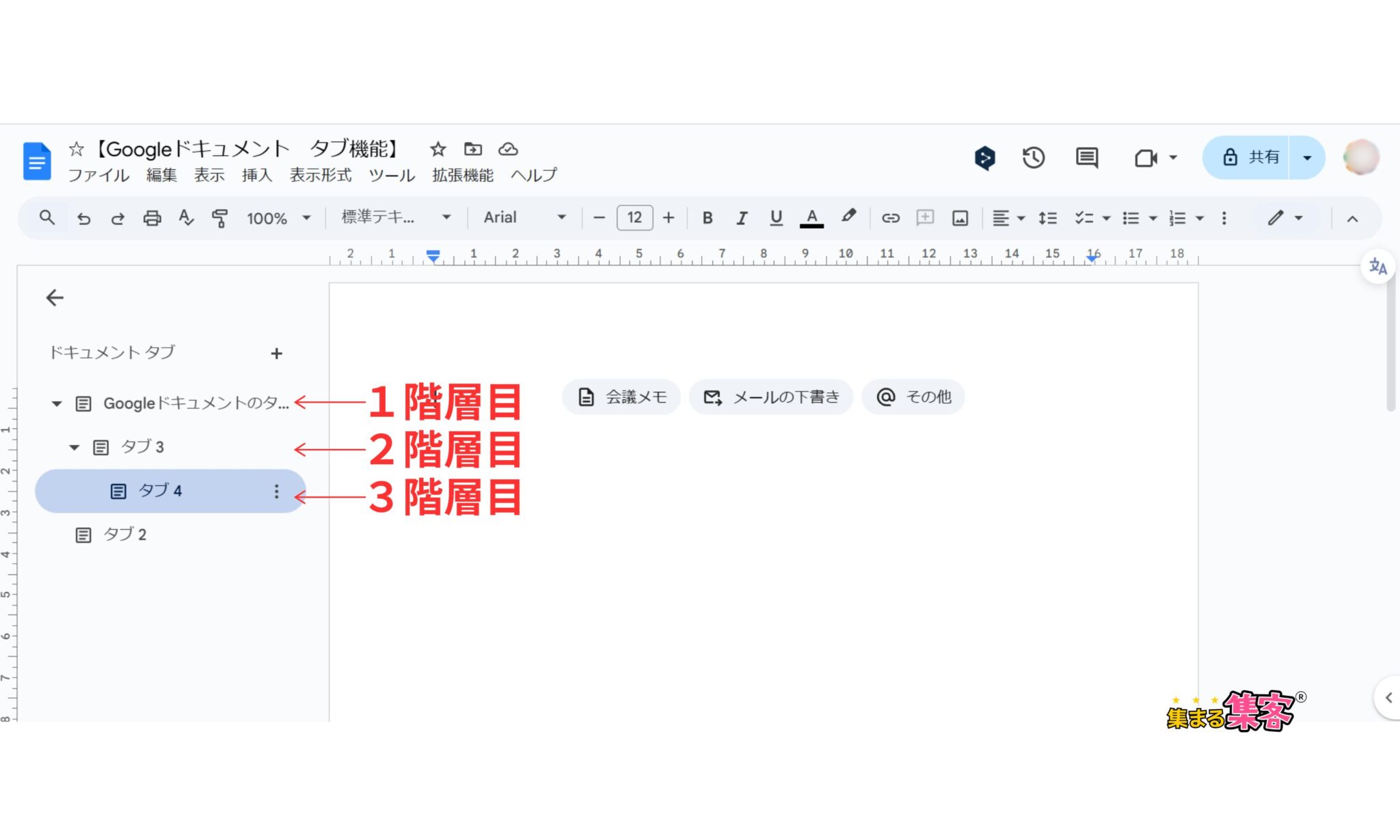Open the share options dropdown arrow
1400x840 pixels.
[1307, 158]
